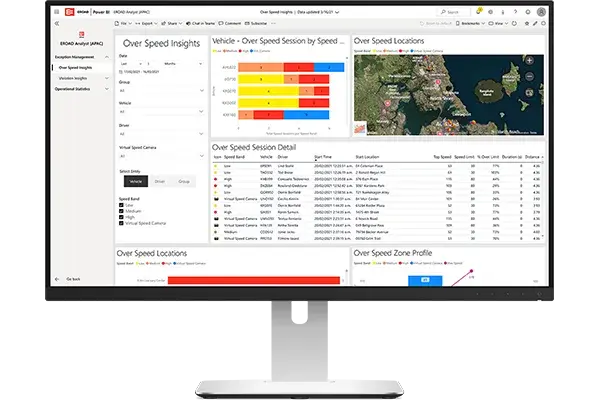Open the notifications bell with badge
600x400 pixels.
478,11
